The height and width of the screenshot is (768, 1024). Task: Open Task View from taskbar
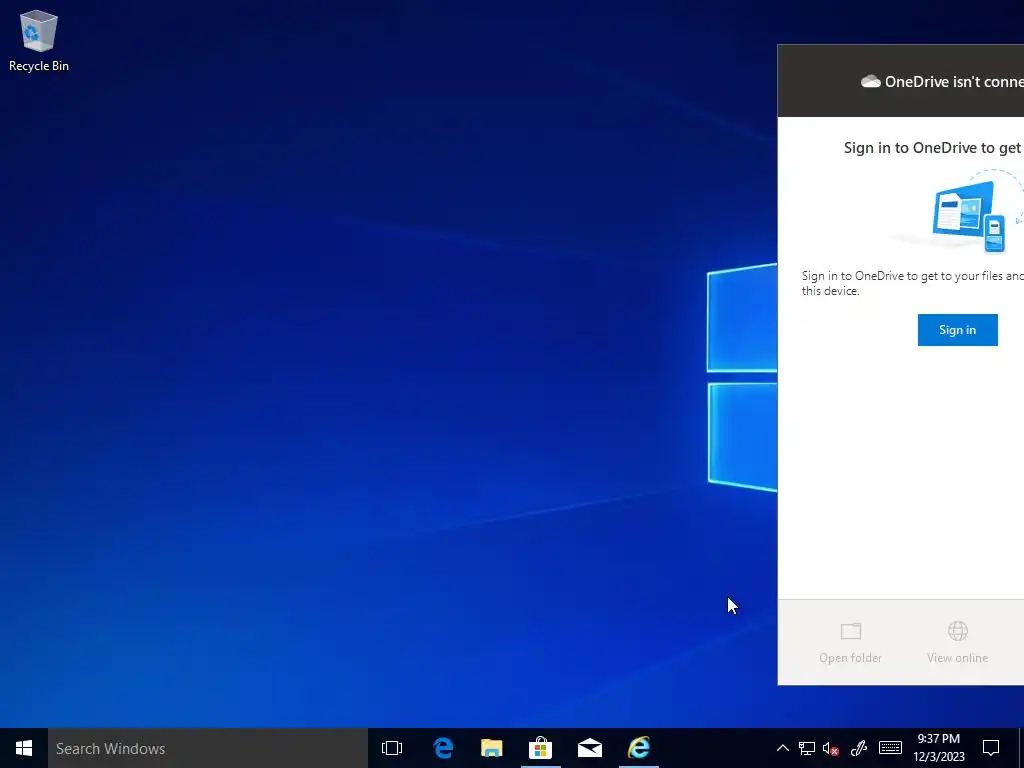(392, 748)
